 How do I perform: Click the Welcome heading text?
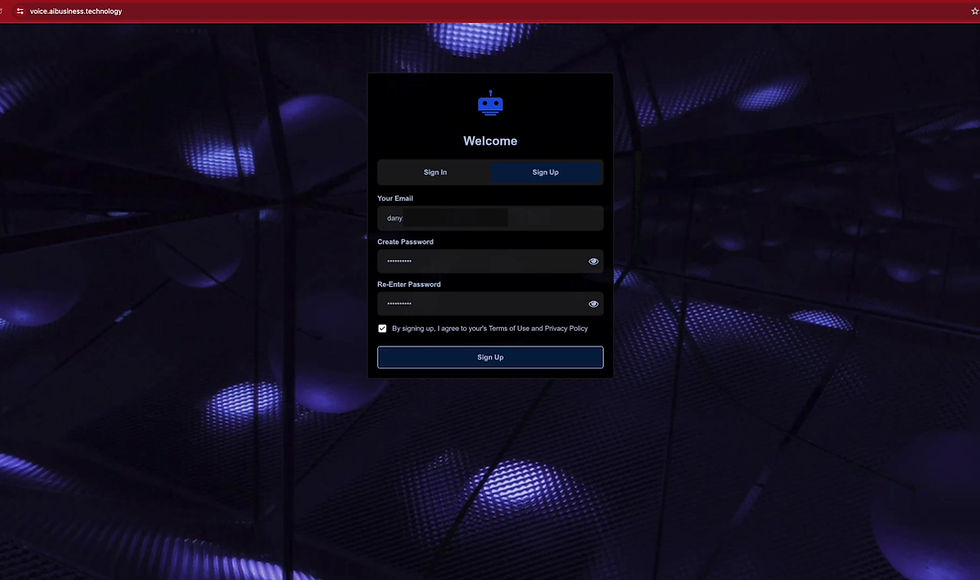[x=490, y=141]
